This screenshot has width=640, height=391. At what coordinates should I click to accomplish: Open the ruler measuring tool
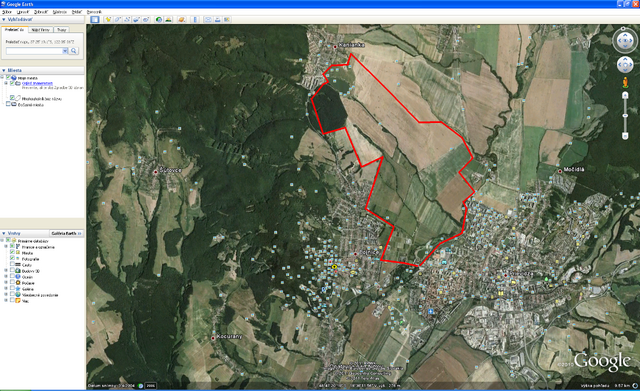[195, 20]
